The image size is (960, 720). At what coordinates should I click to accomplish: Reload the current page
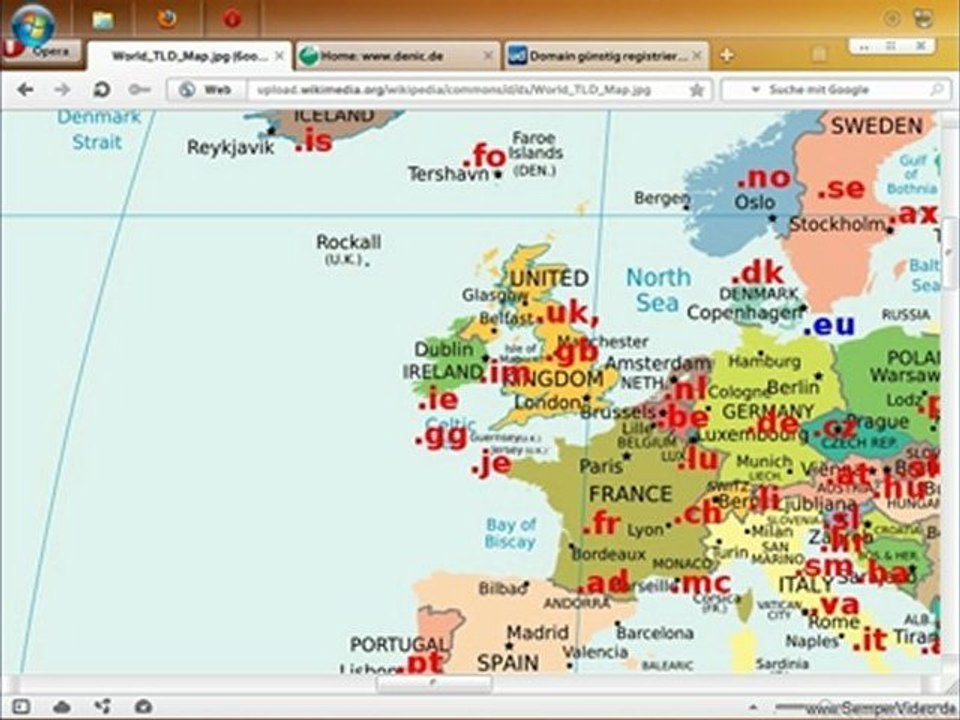[101, 90]
